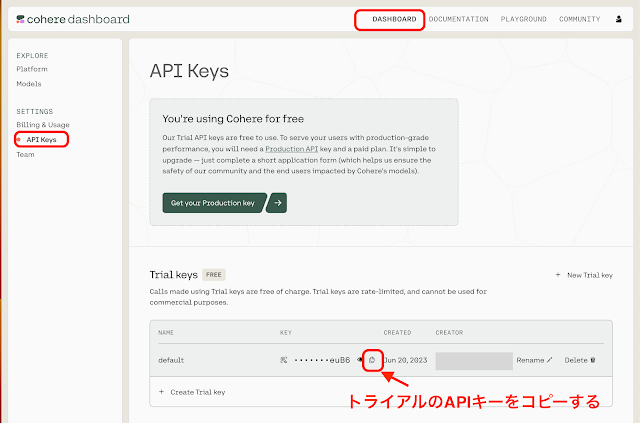Click the default key name
The width and height of the screenshot is (640, 423).
coord(171,360)
